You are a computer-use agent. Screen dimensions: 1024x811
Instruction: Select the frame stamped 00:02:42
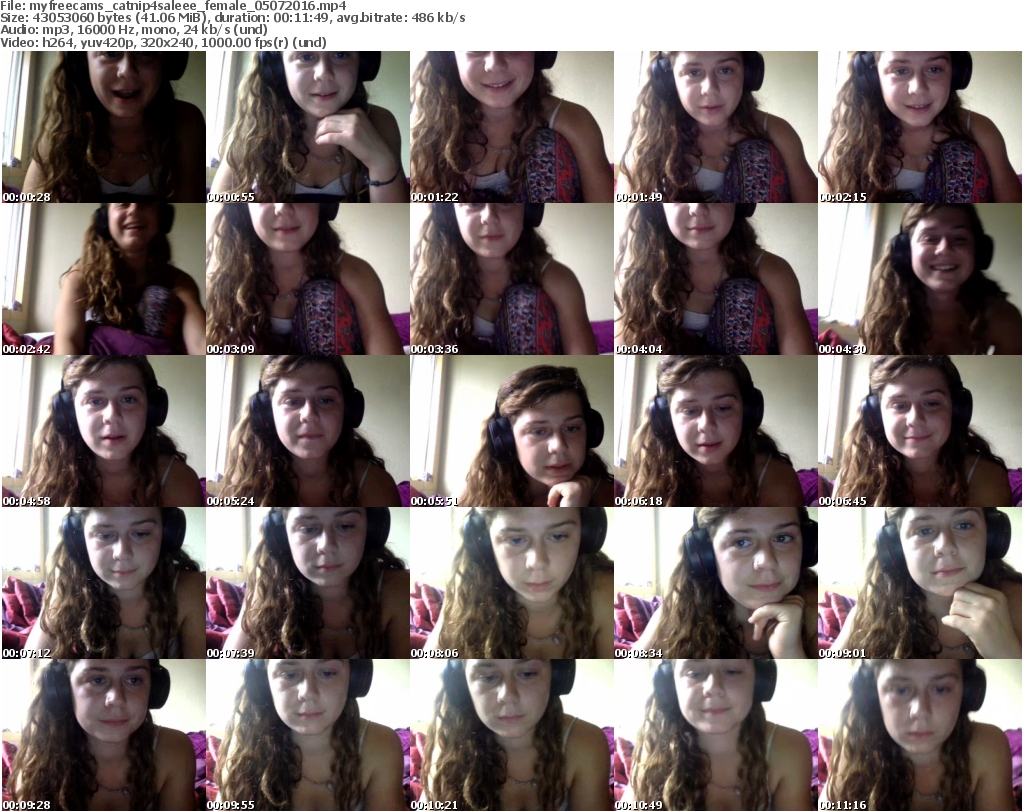(x=104, y=279)
